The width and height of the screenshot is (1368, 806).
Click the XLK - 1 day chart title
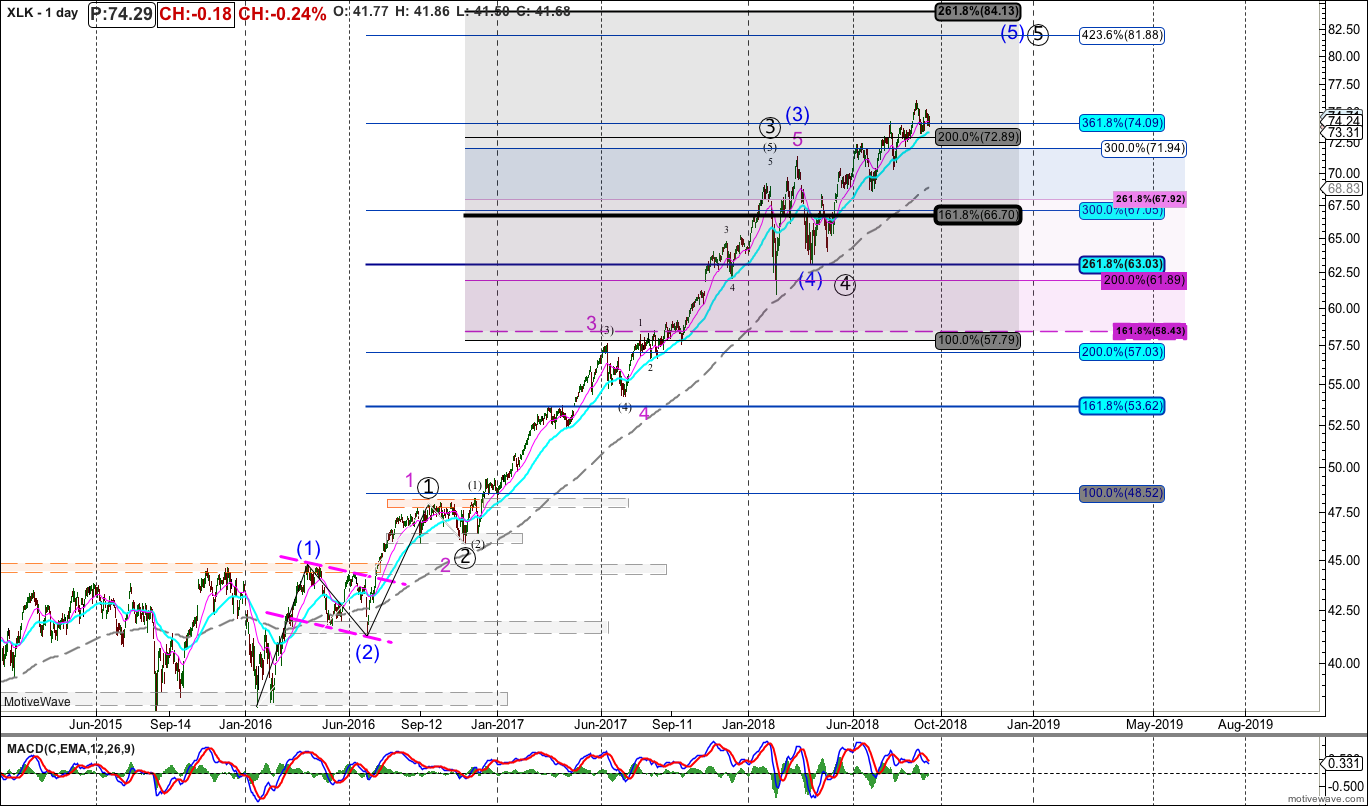coord(42,13)
